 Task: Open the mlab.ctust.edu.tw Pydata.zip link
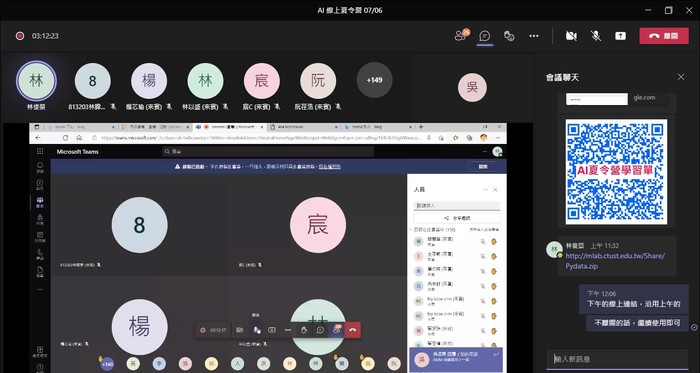[615, 261]
